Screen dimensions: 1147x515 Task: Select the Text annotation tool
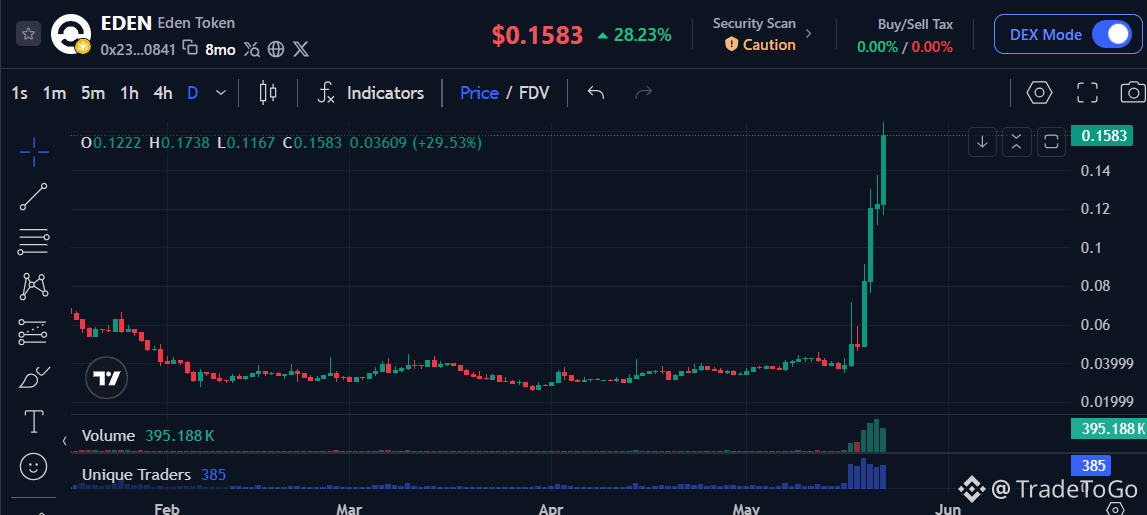point(34,421)
